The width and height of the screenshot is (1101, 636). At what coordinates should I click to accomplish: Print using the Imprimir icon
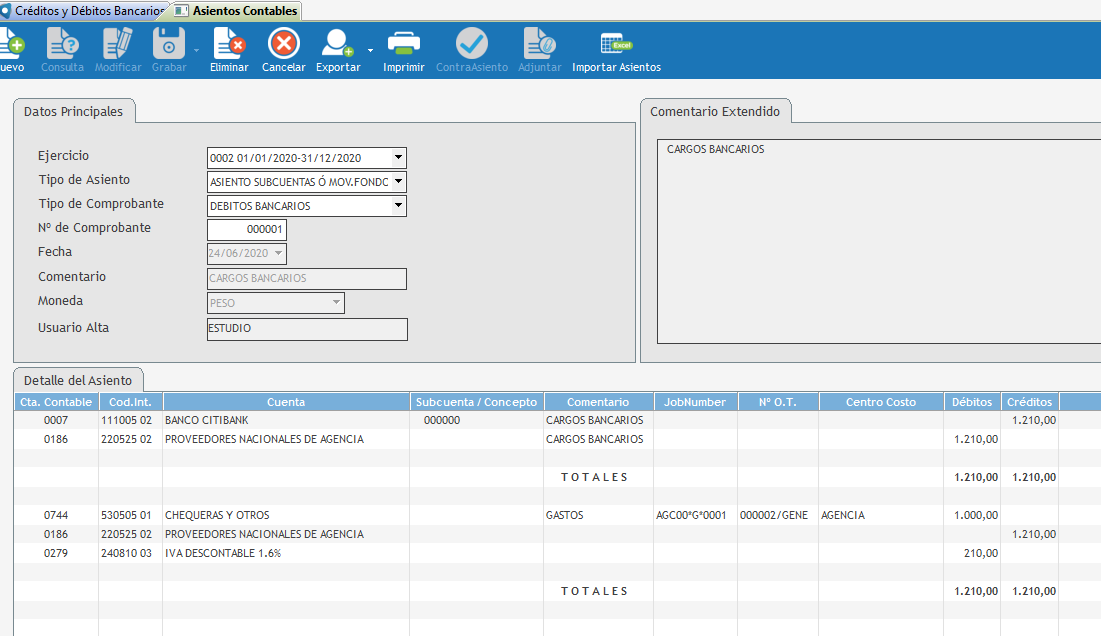point(403,44)
